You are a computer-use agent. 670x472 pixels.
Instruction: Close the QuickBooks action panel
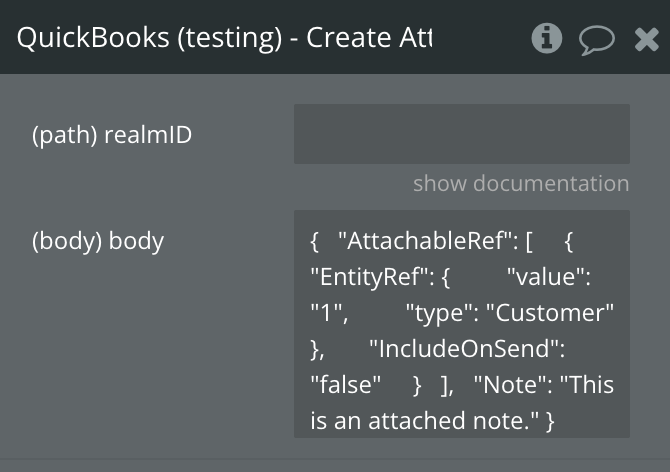647,39
